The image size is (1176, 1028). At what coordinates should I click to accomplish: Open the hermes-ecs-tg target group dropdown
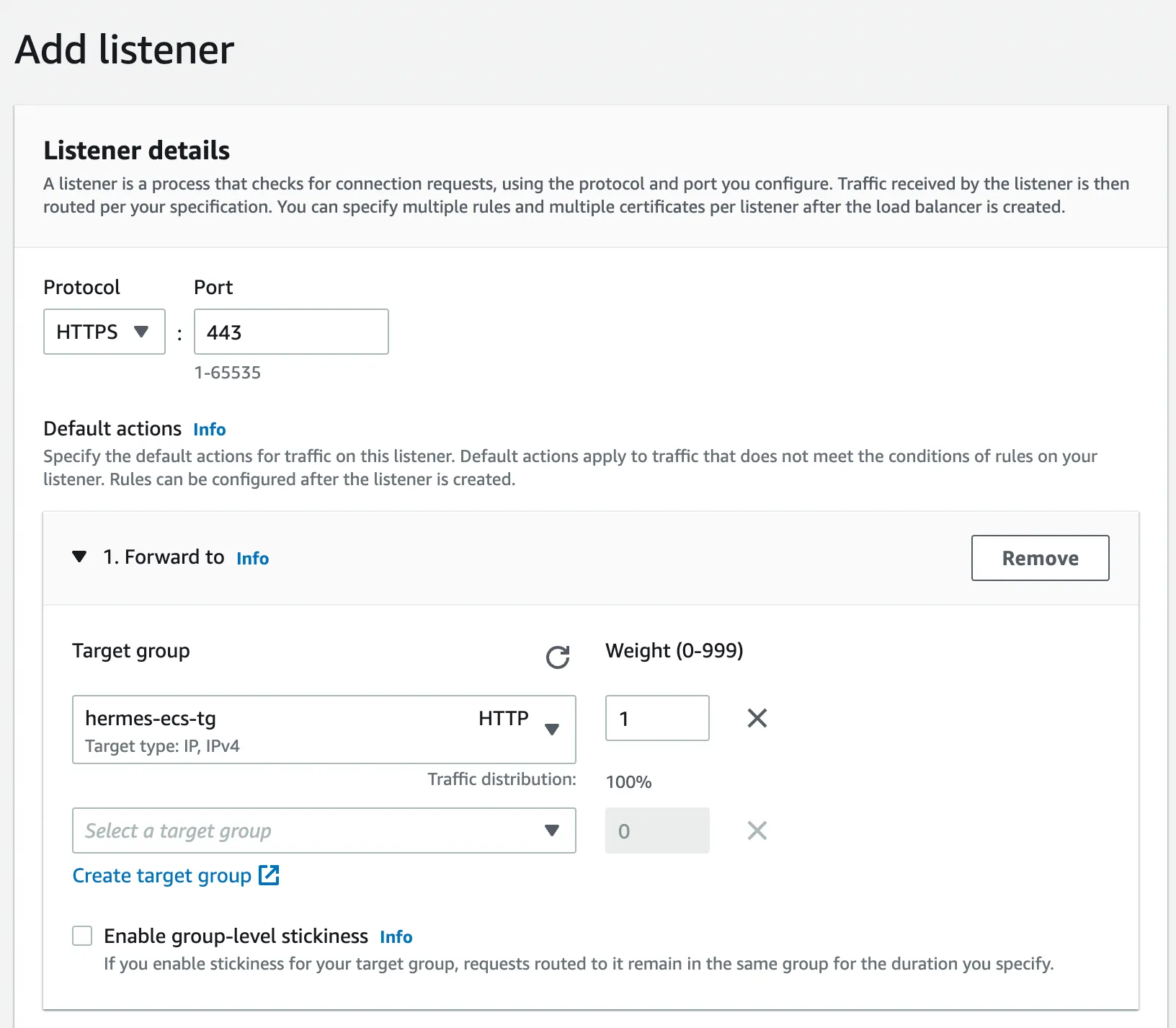(324, 729)
